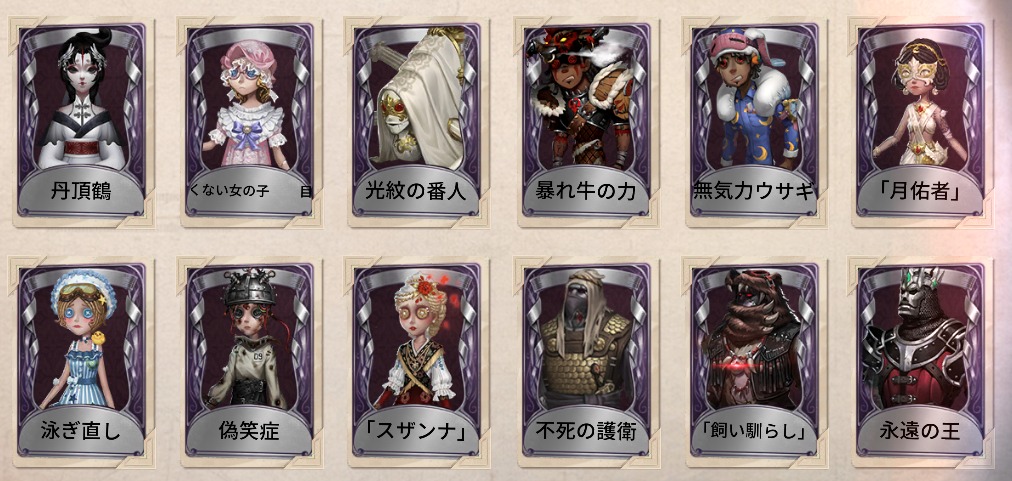Select the 泳ぎ直し swimsuit costume card
Screen dimensions: 1012x481
point(82,361)
